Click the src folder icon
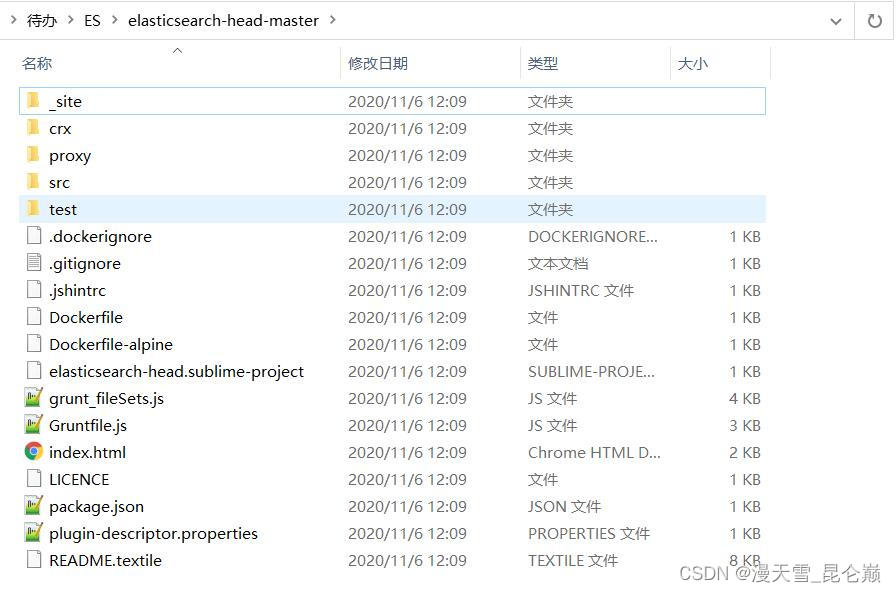This screenshot has height=592, width=896. click(34, 182)
